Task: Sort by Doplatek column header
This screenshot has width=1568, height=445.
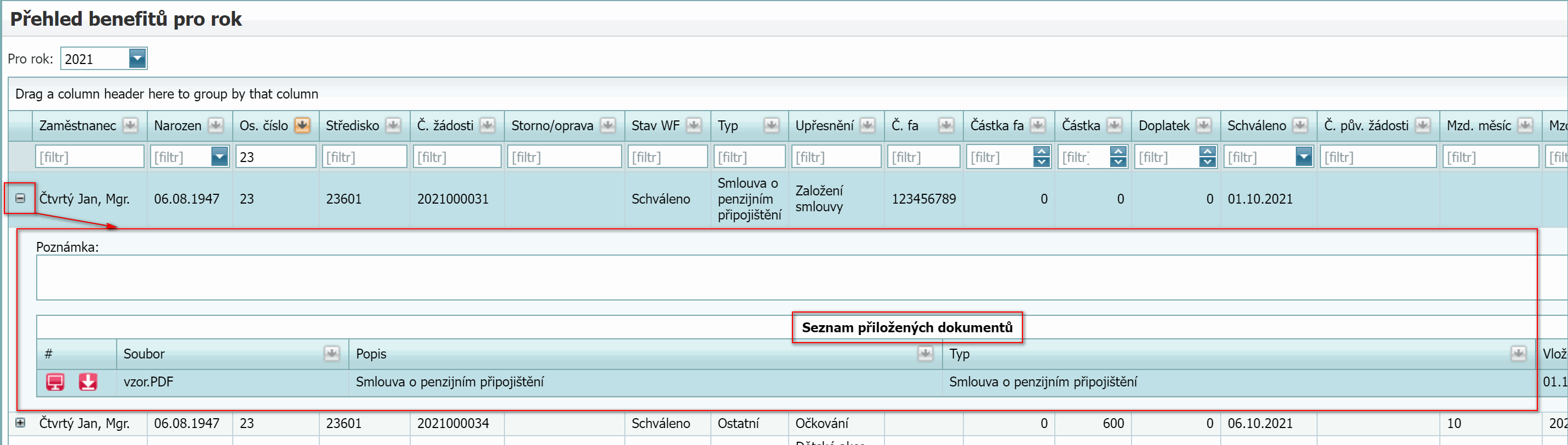Action: click(1164, 125)
